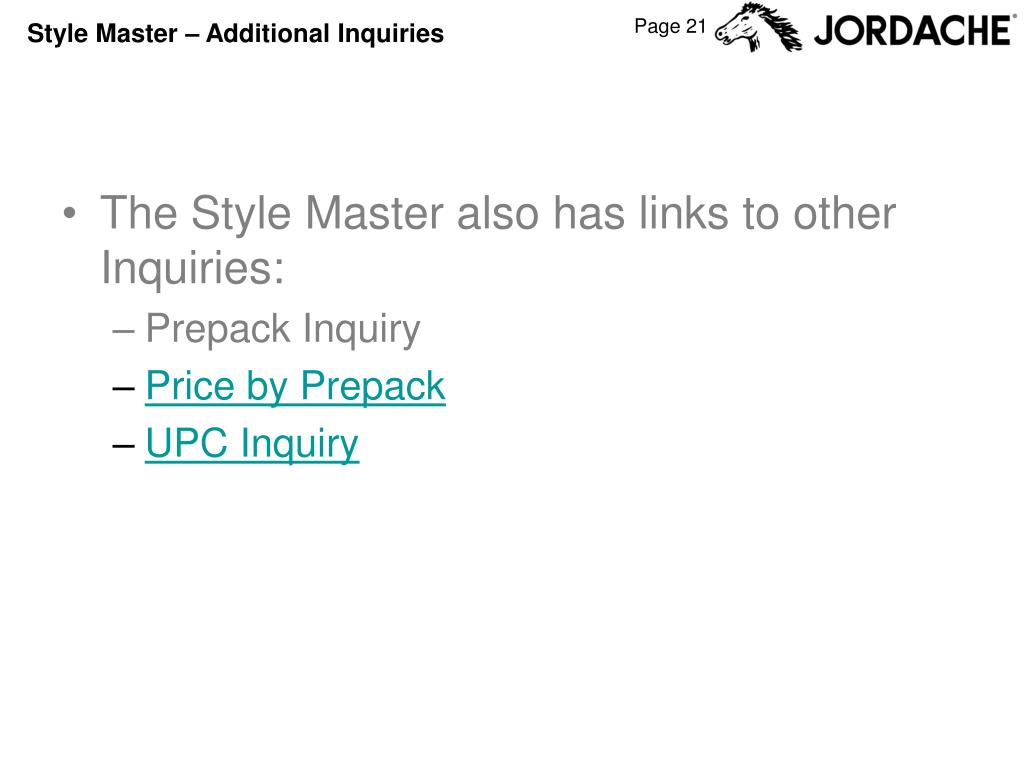The width and height of the screenshot is (1024, 768).
Task: Click the Jordache horse head logo
Action: (x=758, y=27)
